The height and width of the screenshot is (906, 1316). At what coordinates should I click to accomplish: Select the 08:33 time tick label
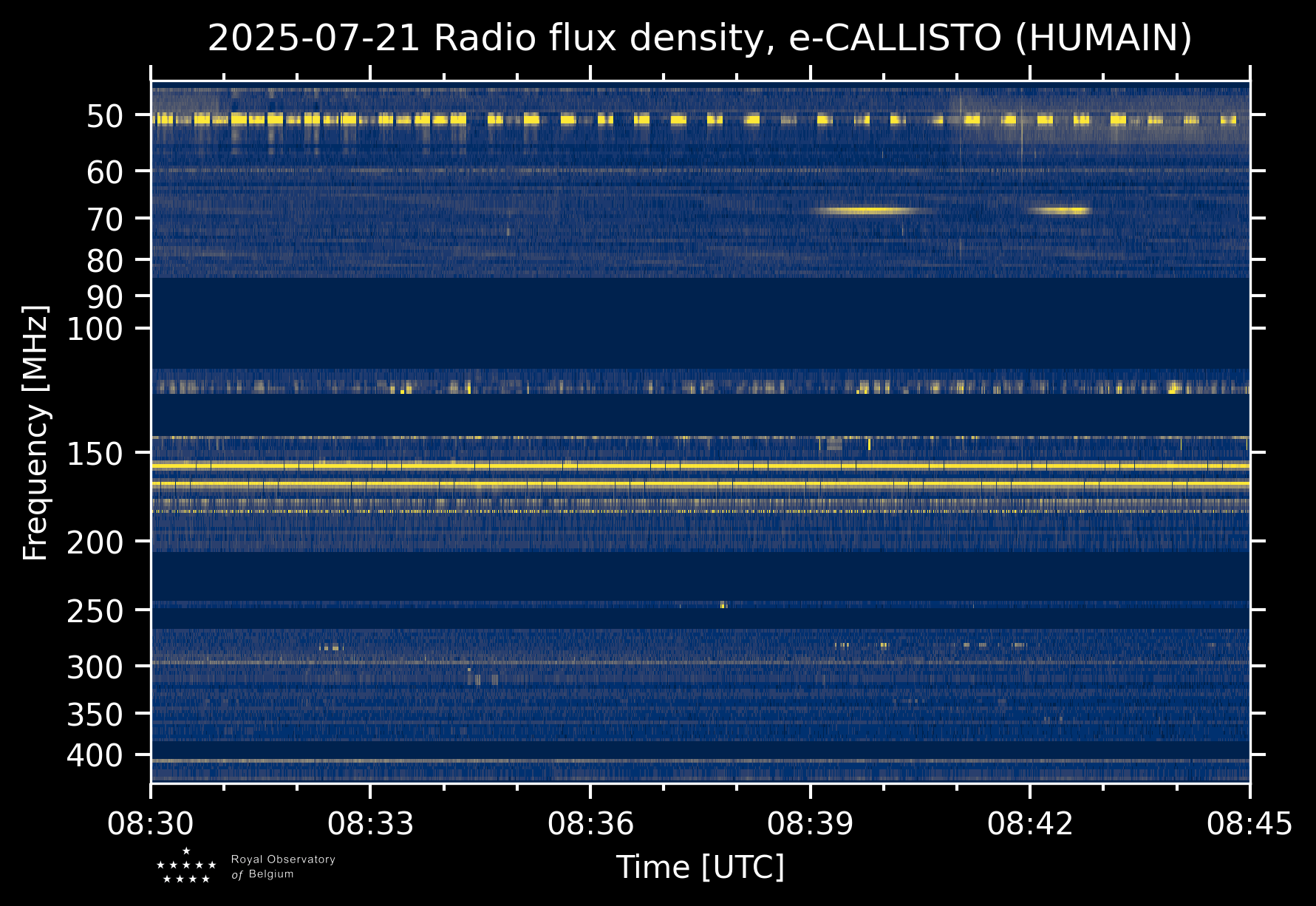(x=370, y=823)
